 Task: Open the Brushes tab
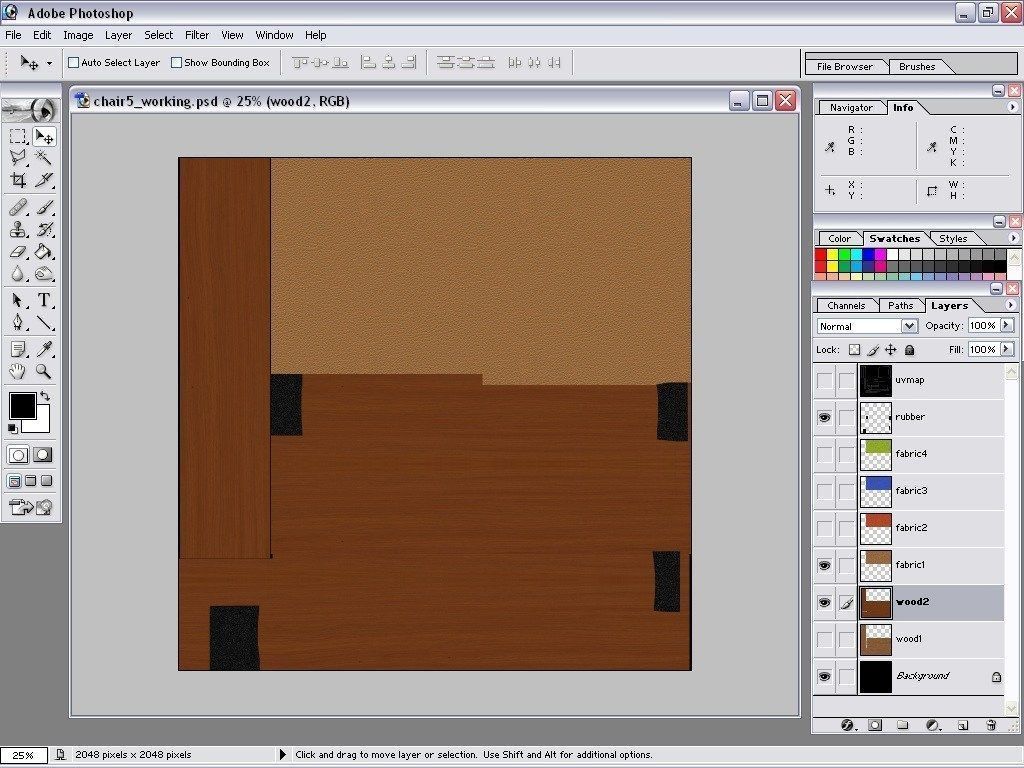click(x=917, y=67)
